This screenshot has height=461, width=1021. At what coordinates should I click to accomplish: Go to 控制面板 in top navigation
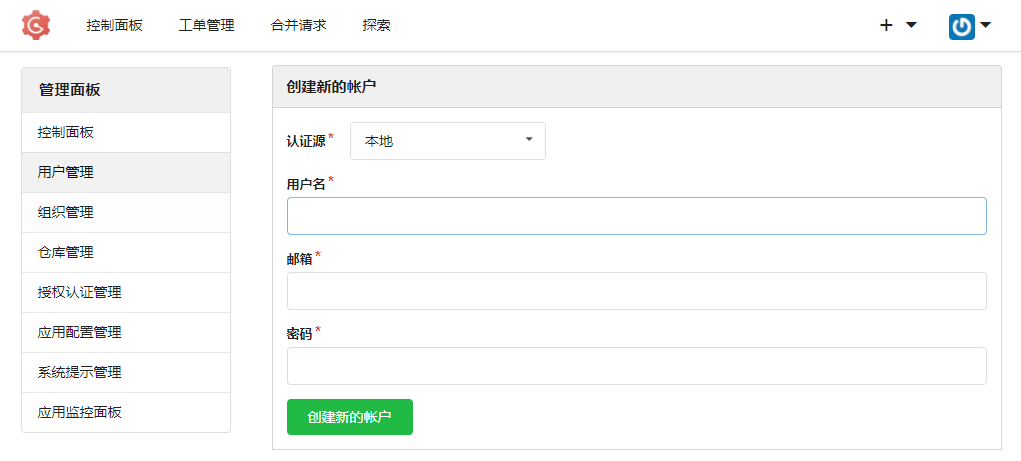click(x=114, y=25)
